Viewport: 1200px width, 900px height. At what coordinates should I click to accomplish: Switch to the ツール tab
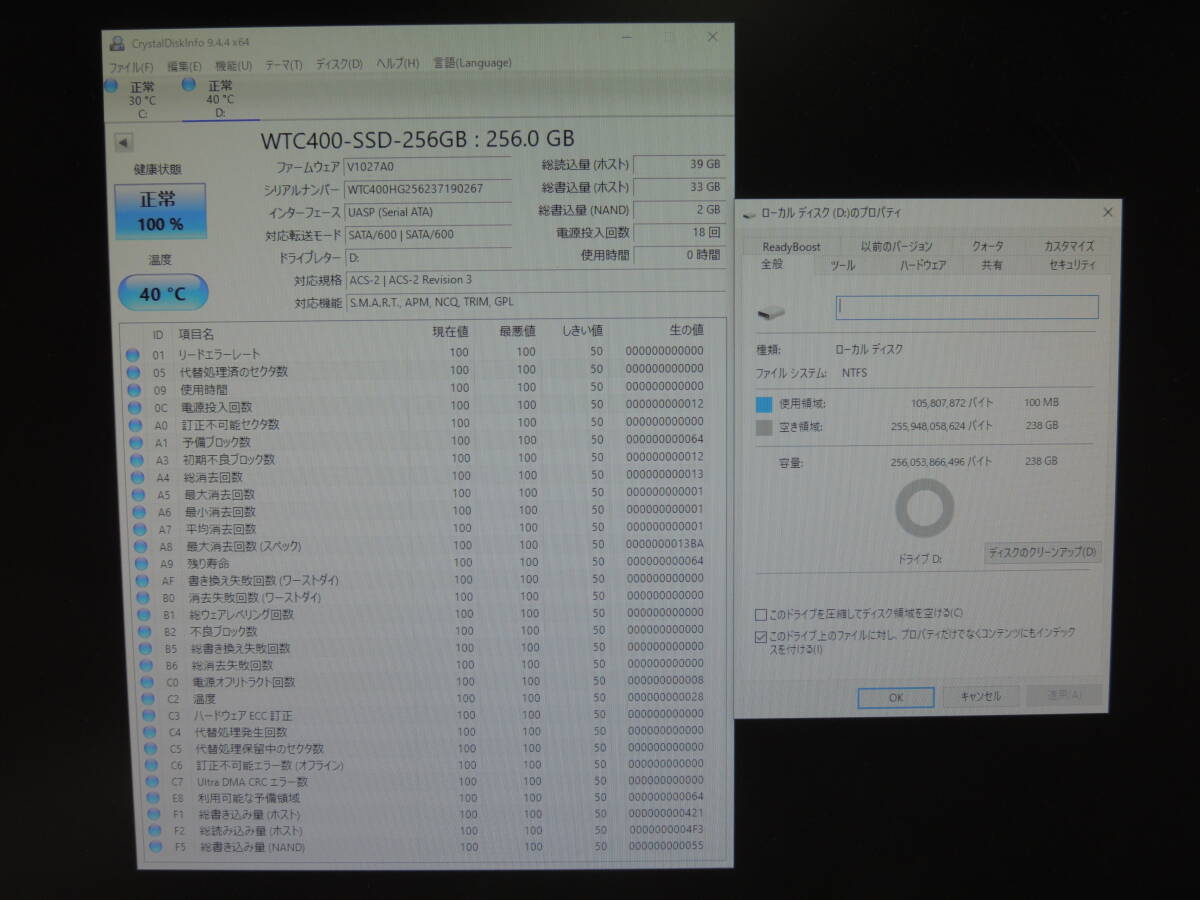tap(842, 266)
